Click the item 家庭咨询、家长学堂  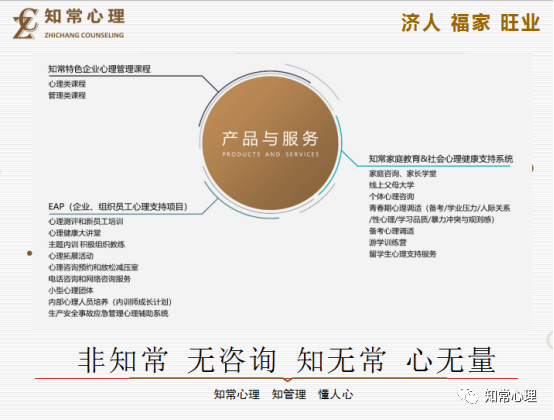click(402, 173)
